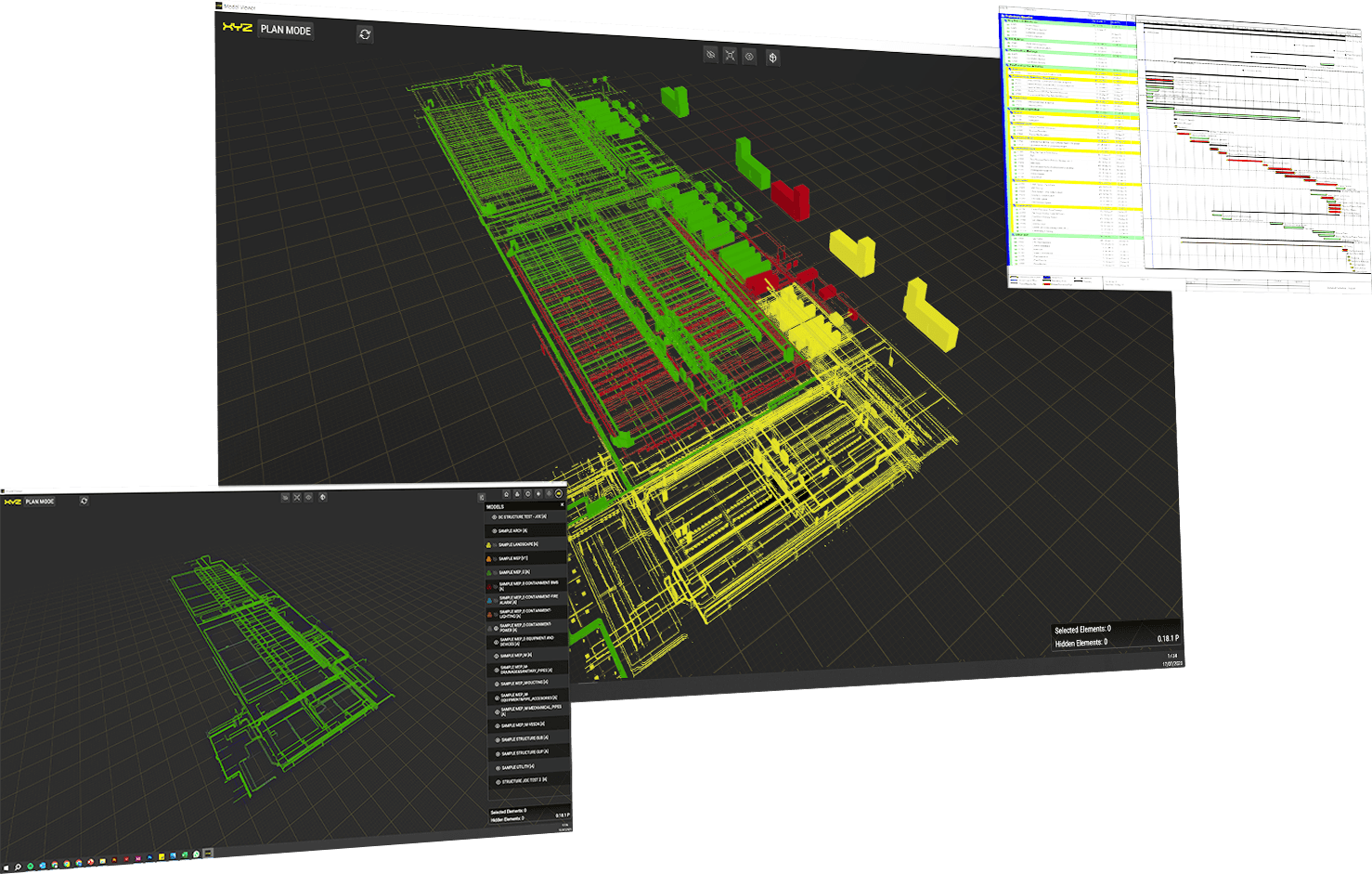Click the home icon above the Models panel

point(506,494)
